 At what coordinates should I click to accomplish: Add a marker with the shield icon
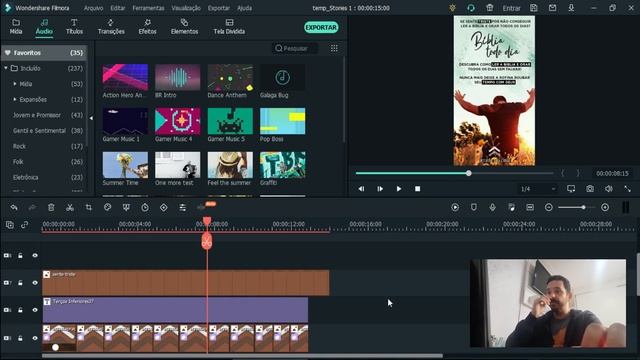tap(474, 207)
